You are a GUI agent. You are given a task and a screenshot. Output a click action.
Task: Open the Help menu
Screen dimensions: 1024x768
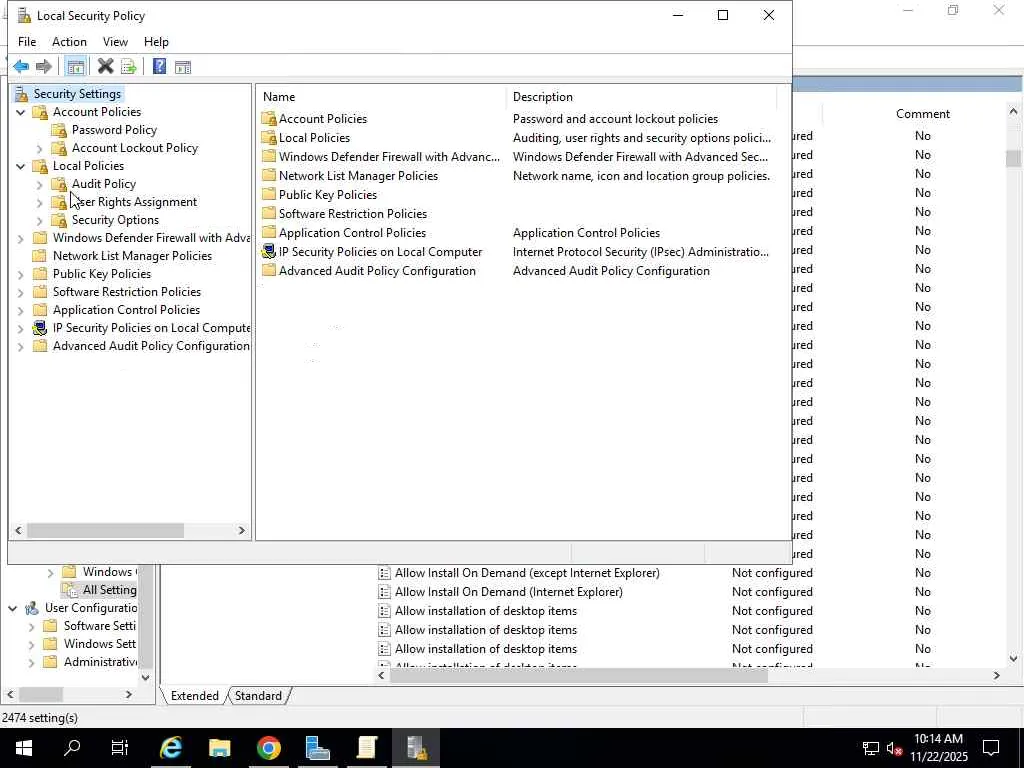(x=156, y=42)
